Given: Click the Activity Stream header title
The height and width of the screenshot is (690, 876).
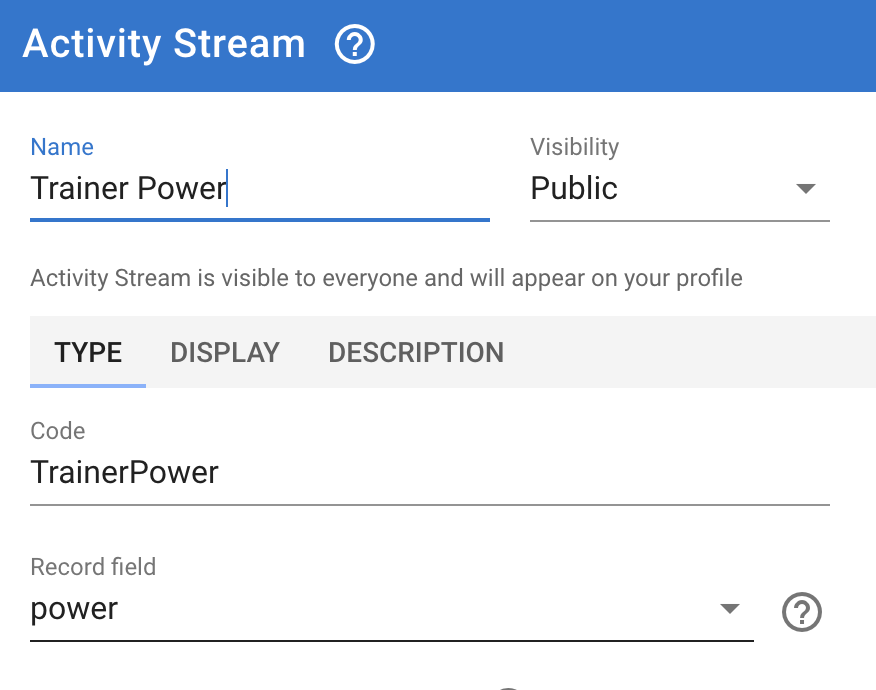Looking at the screenshot, I should click(x=164, y=45).
